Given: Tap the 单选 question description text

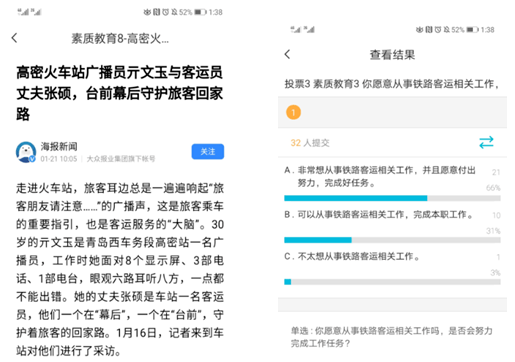Looking at the screenshot, I should pos(391,337).
